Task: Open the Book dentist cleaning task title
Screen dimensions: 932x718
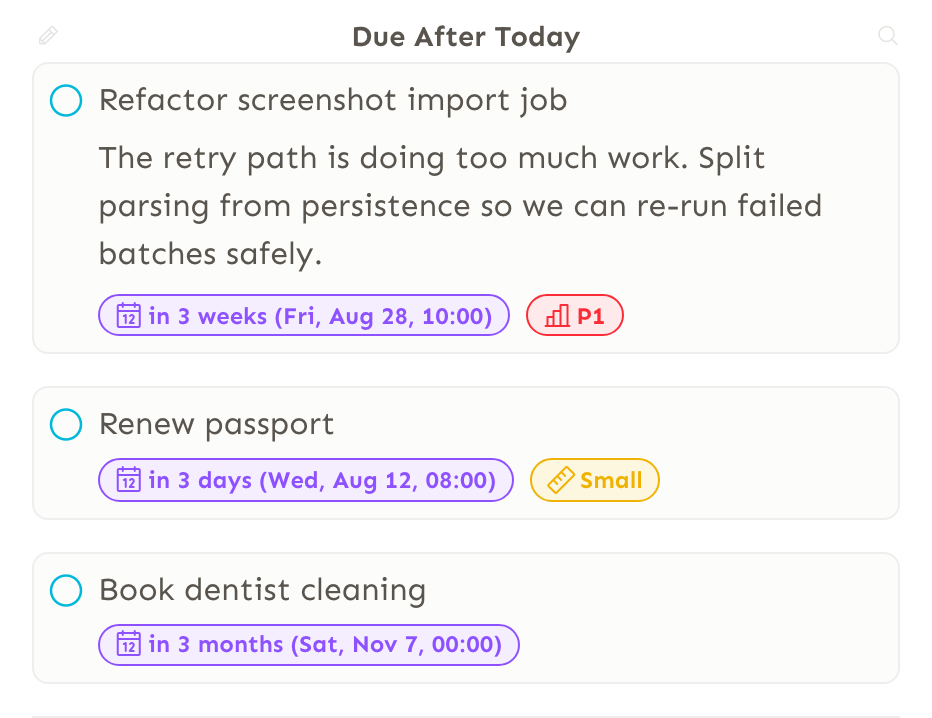Action: (262, 590)
